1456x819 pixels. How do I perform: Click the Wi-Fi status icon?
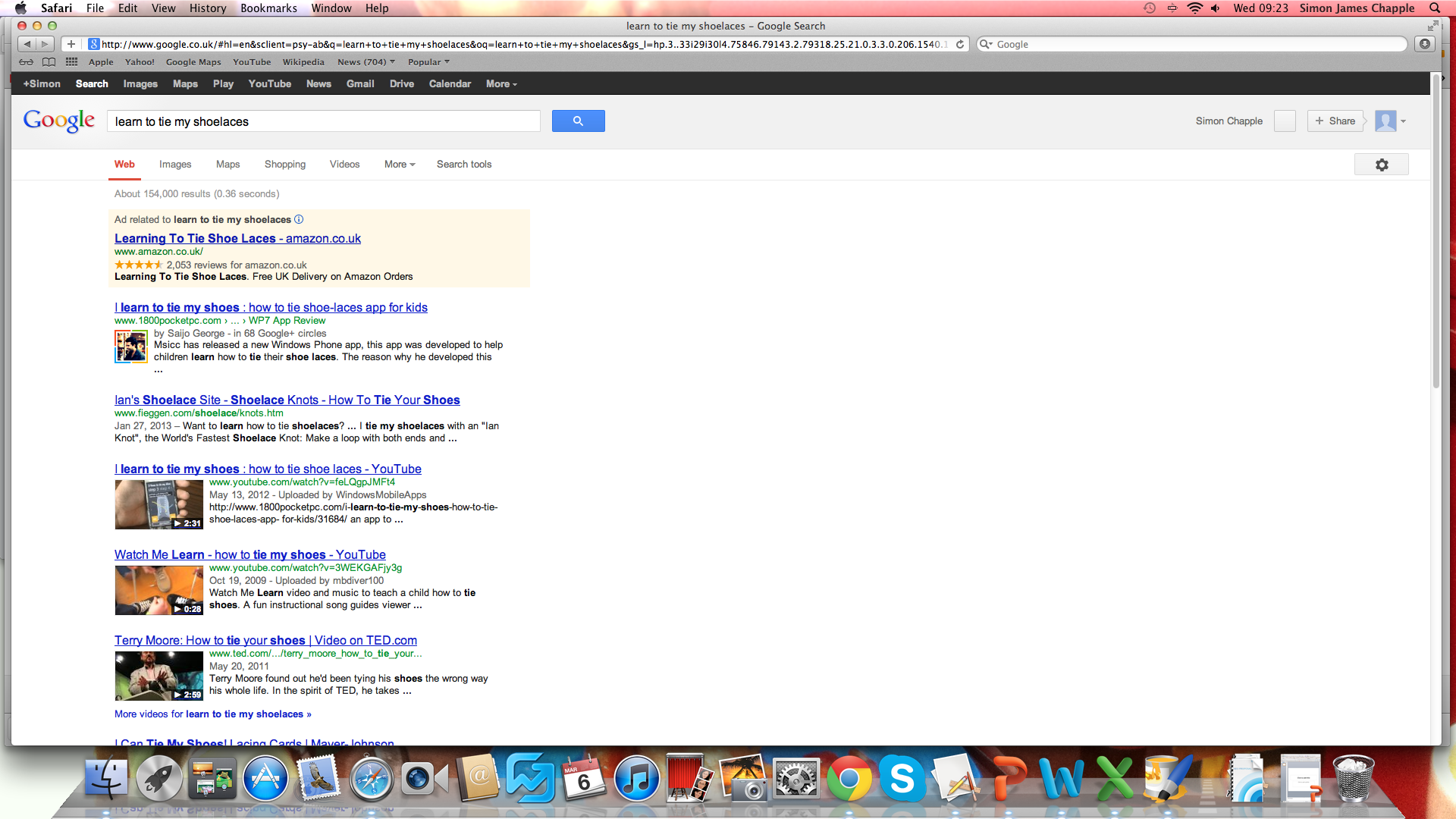coord(1195,8)
